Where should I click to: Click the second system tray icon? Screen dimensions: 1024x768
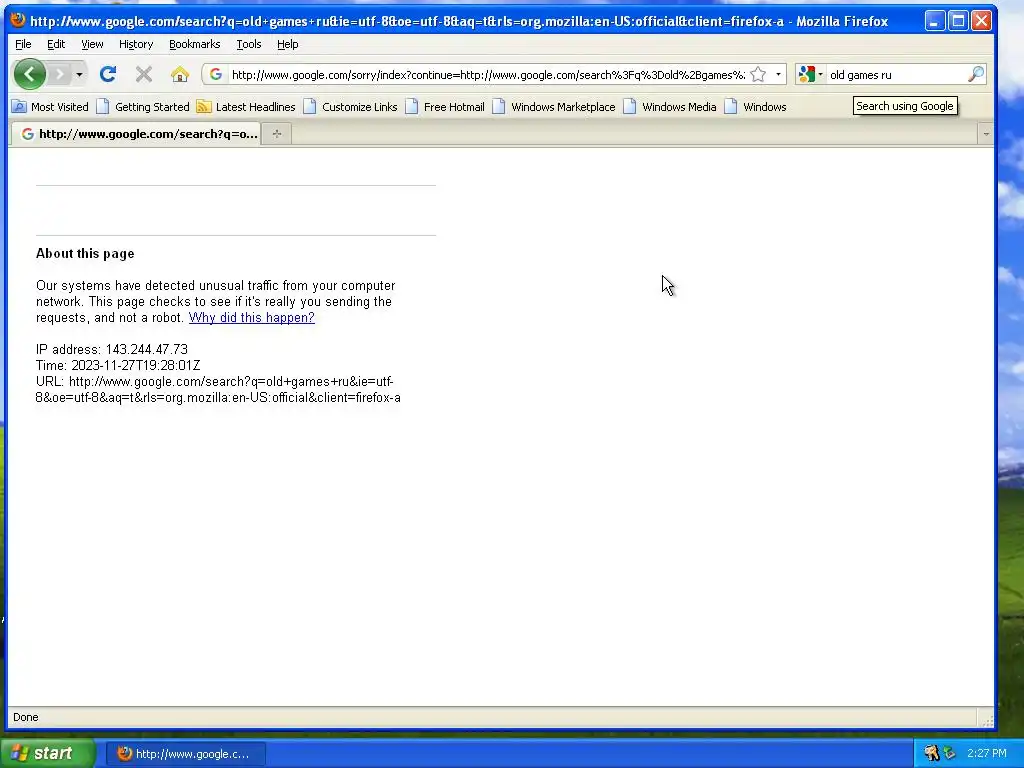click(949, 754)
